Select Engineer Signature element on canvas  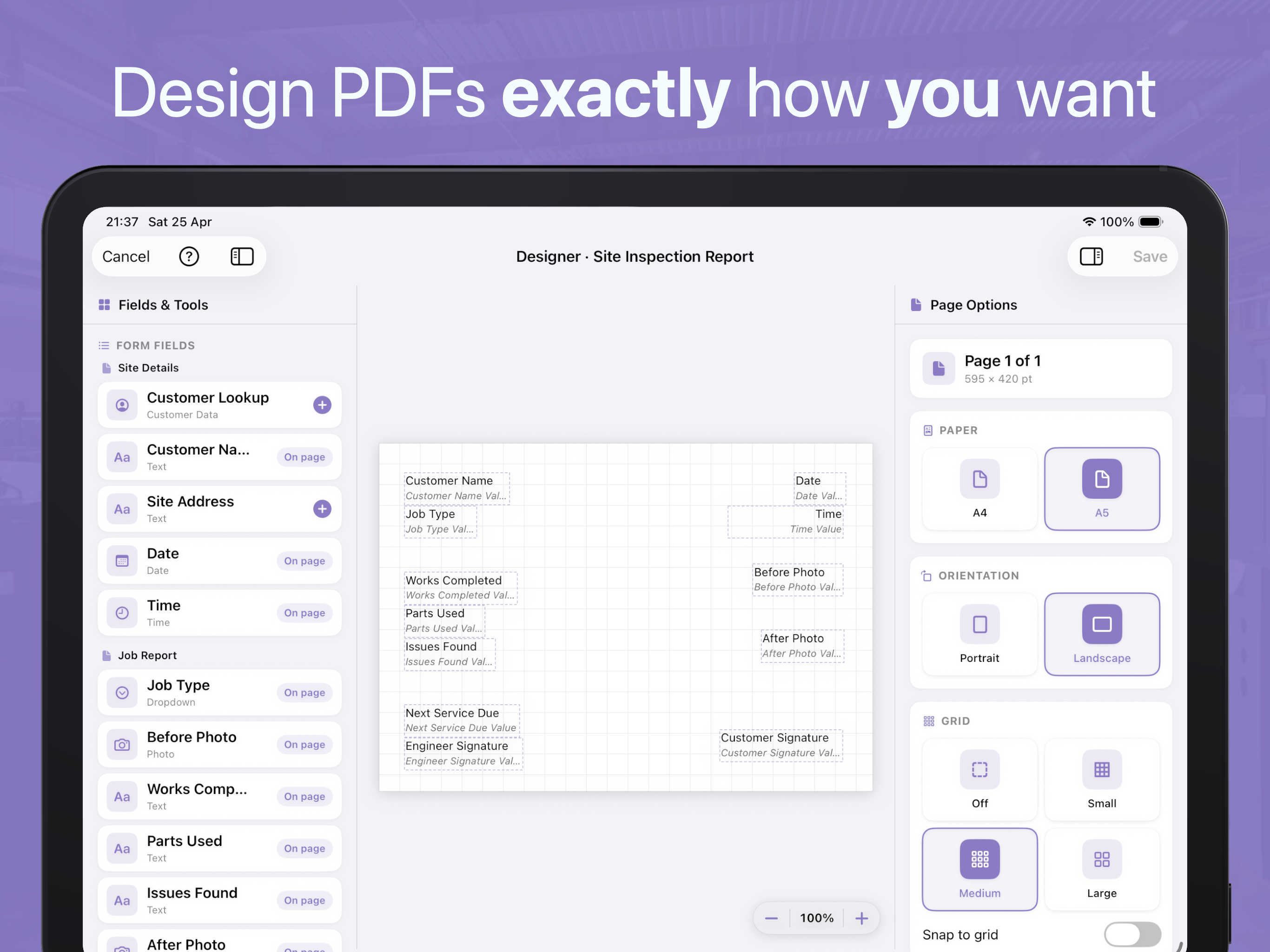tap(463, 754)
